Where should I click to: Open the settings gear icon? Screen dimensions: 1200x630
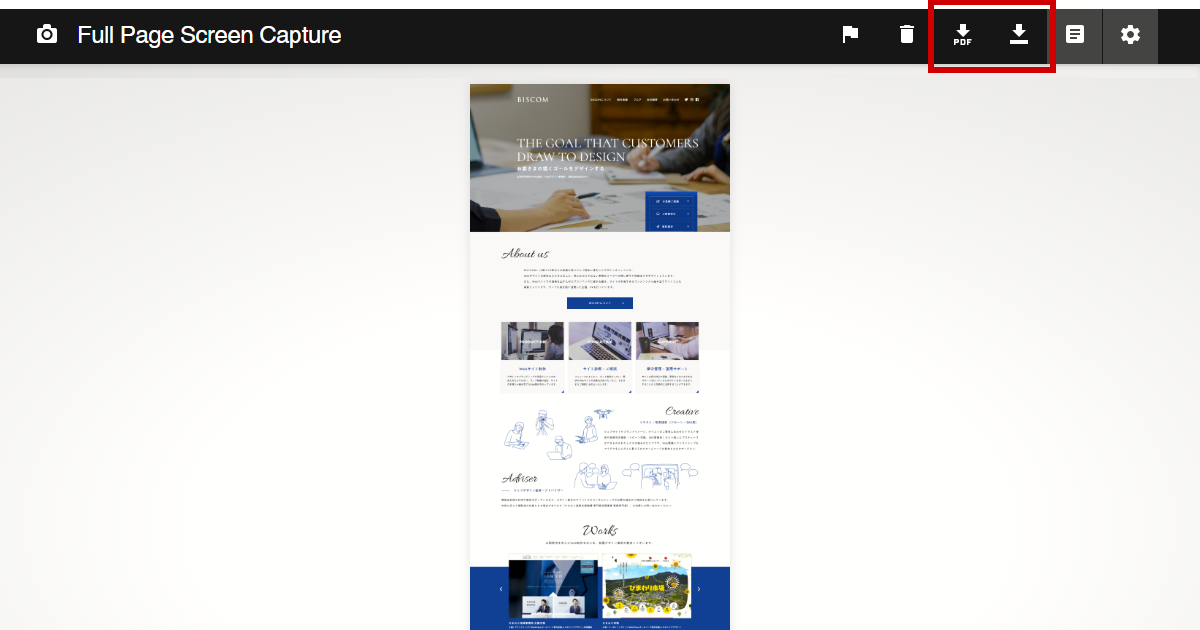1130,35
